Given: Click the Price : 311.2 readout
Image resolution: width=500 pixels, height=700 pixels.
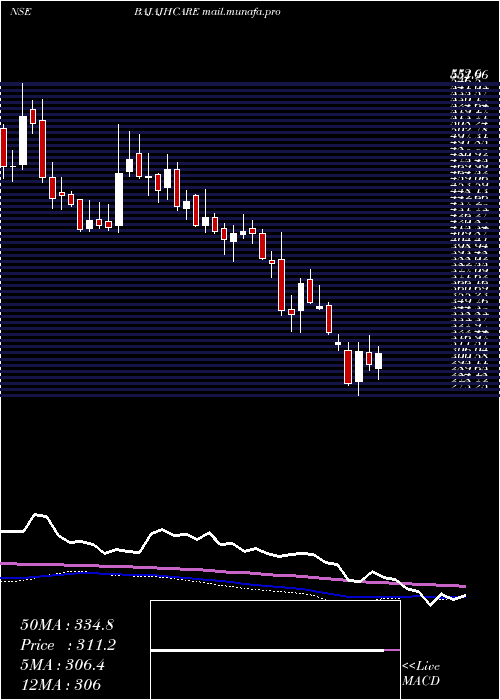Looking at the screenshot, I should 68,645.
